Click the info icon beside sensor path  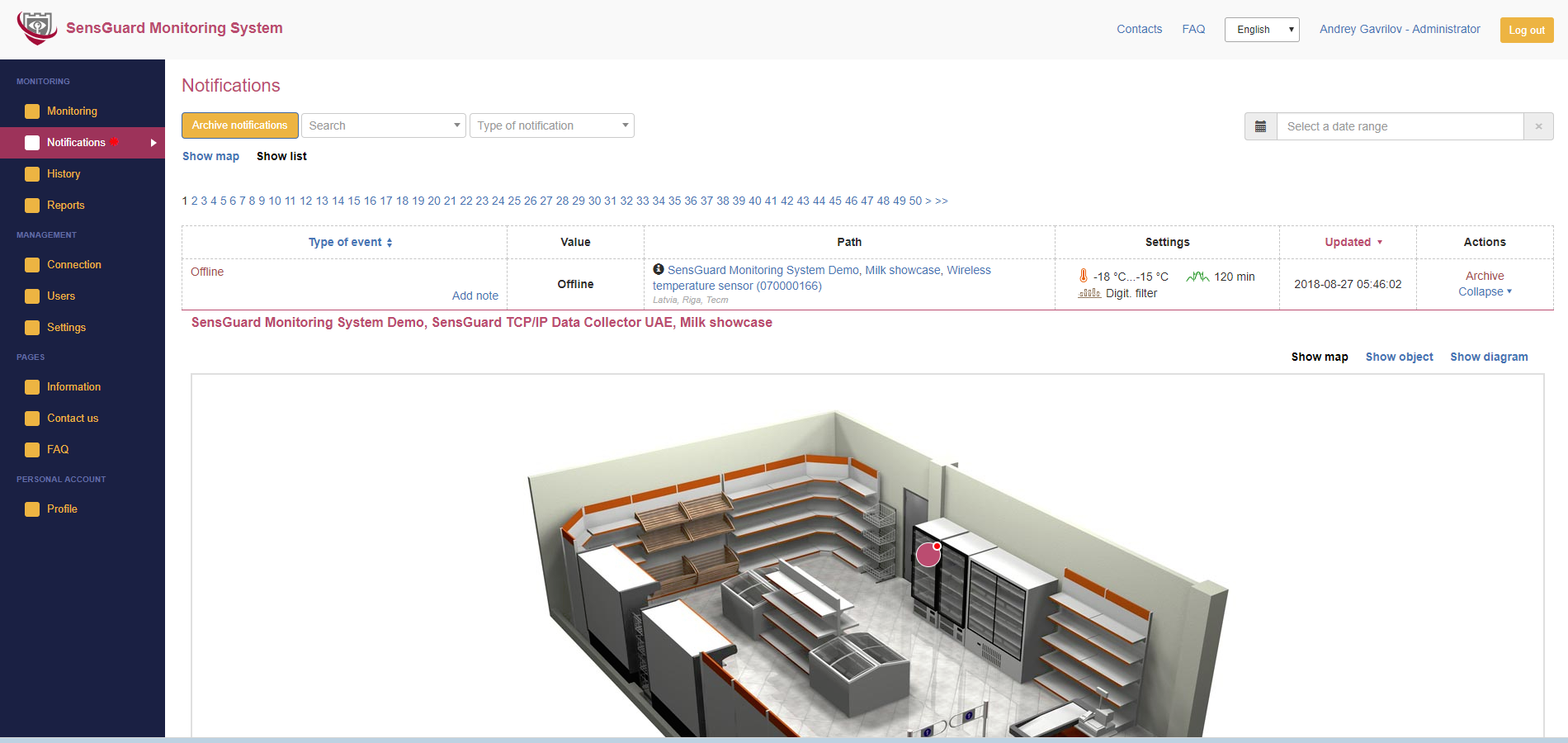659,269
